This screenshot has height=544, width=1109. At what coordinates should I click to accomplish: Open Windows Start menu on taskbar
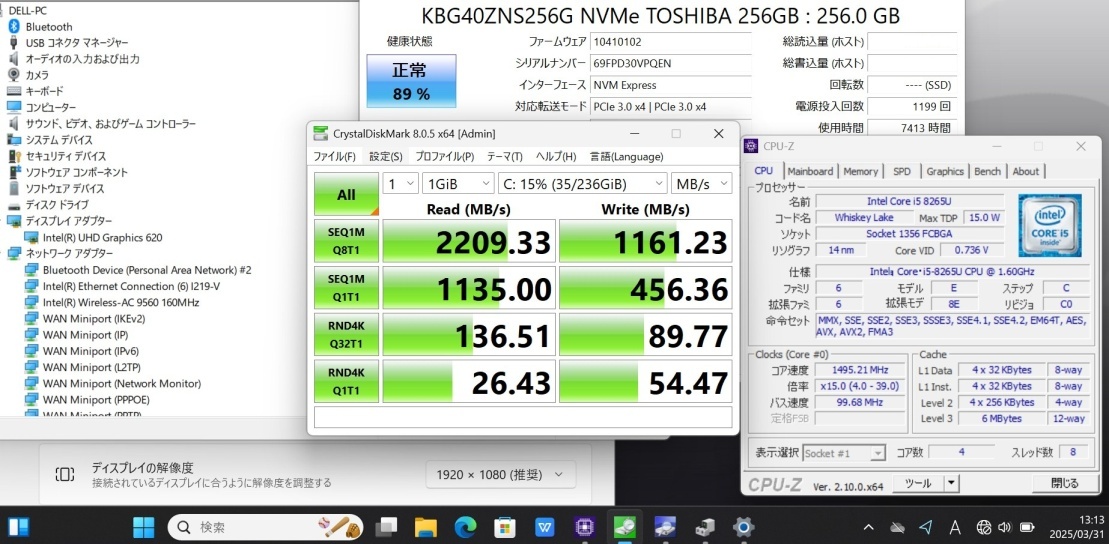tap(143, 527)
